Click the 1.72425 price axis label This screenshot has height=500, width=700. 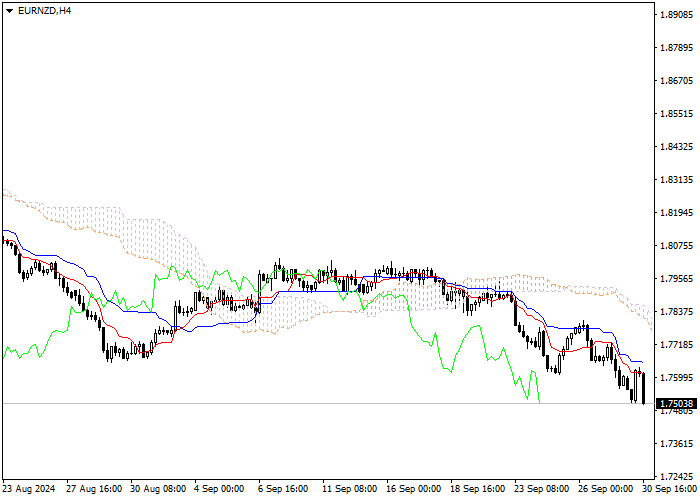[x=676, y=477]
